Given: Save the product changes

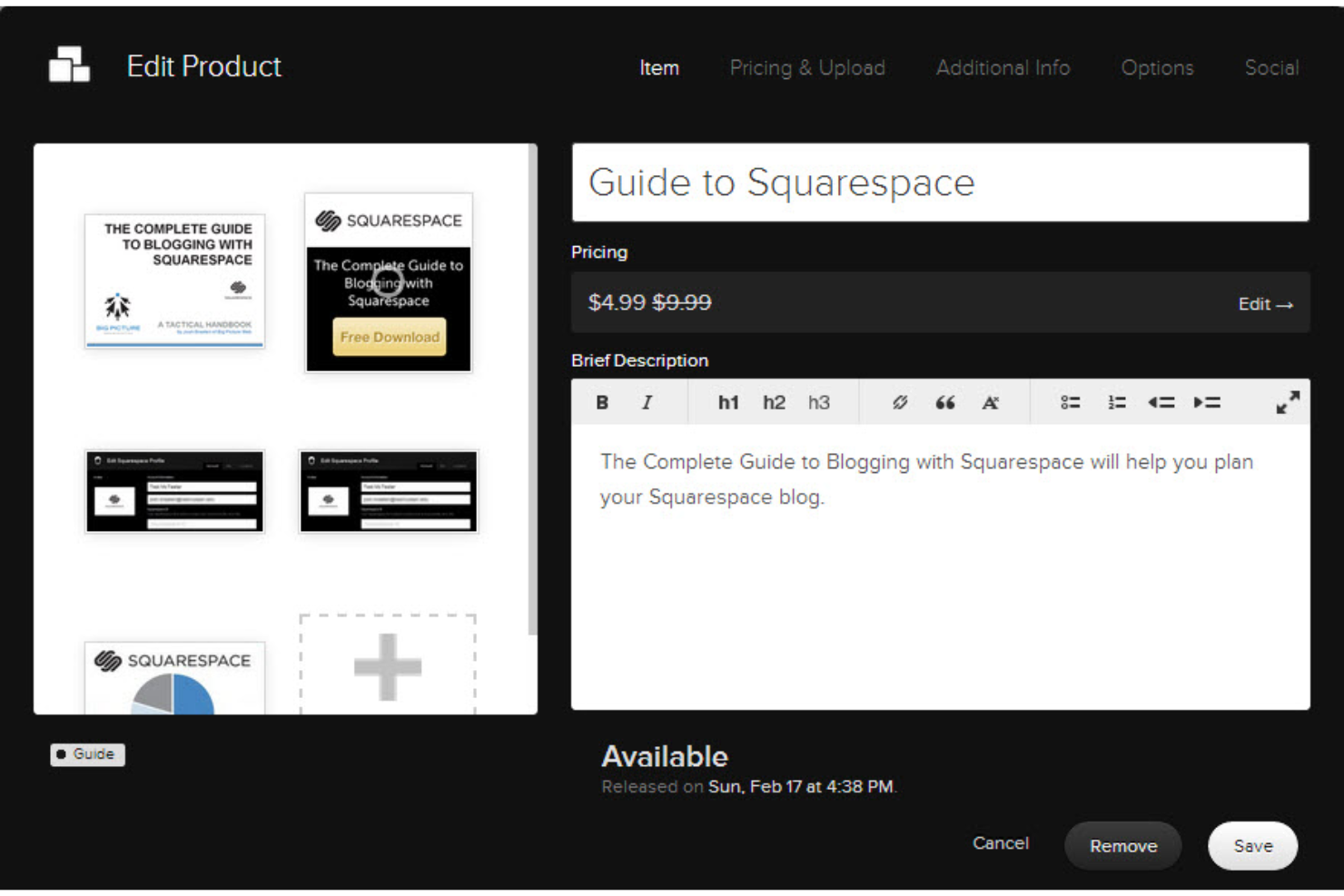Looking at the screenshot, I should point(1252,846).
